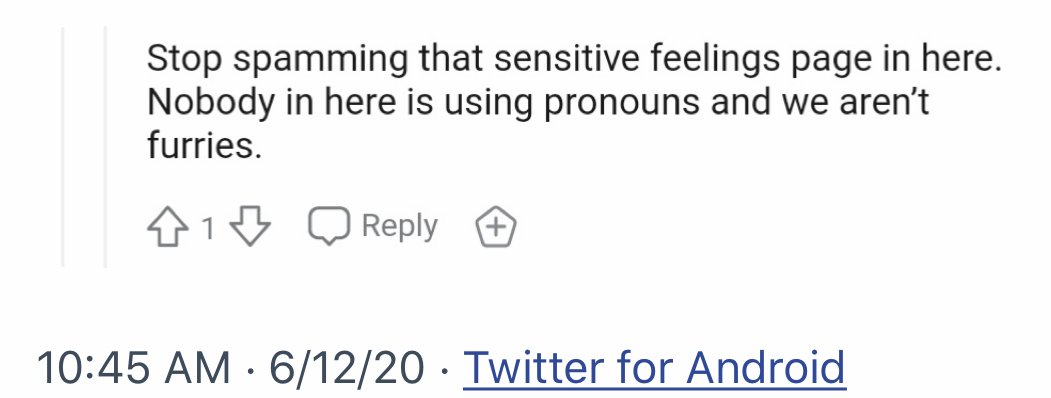
Task: Click the word Android in the link
Action: point(766,367)
